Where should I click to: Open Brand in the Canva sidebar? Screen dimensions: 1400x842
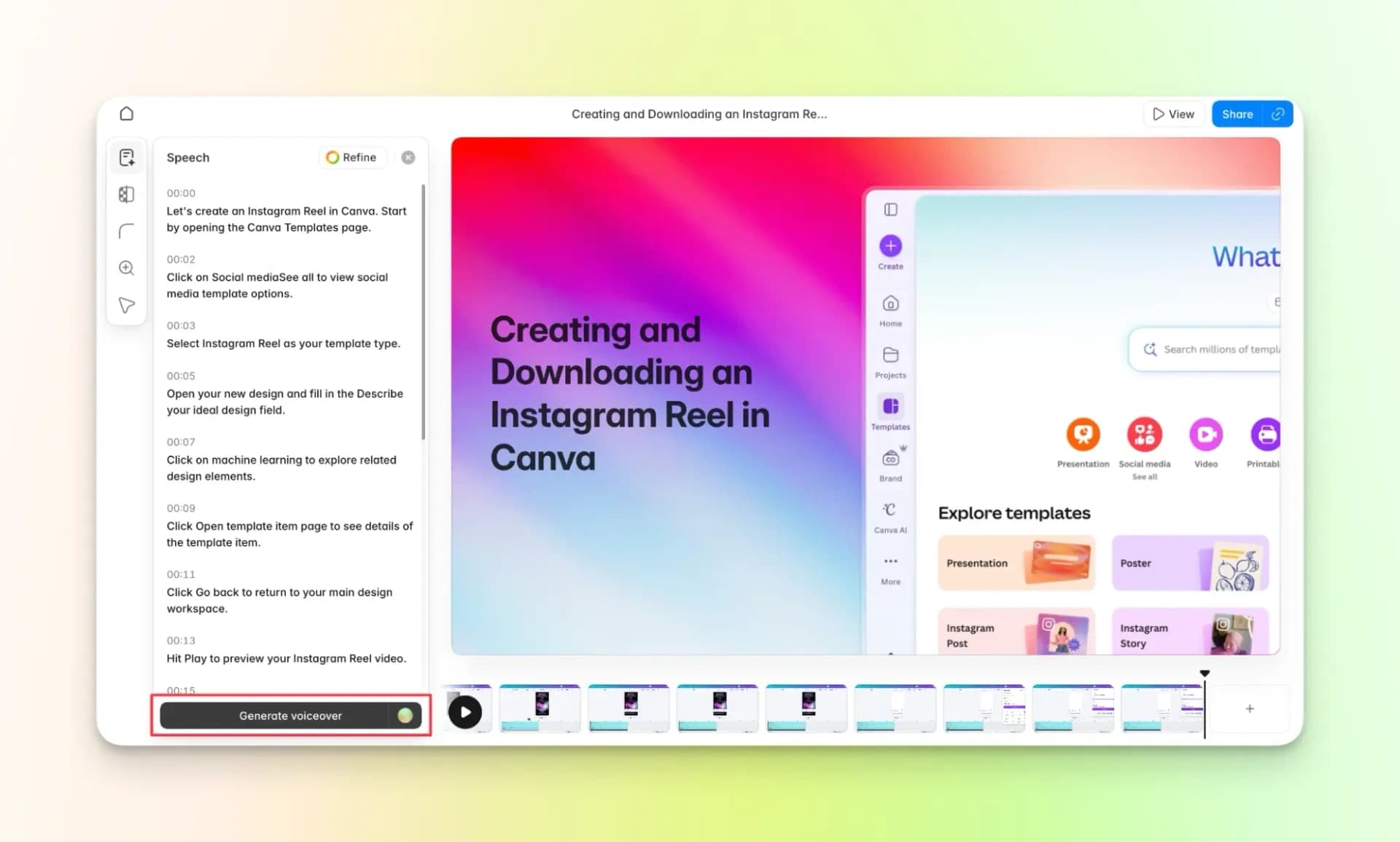[x=890, y=458]
